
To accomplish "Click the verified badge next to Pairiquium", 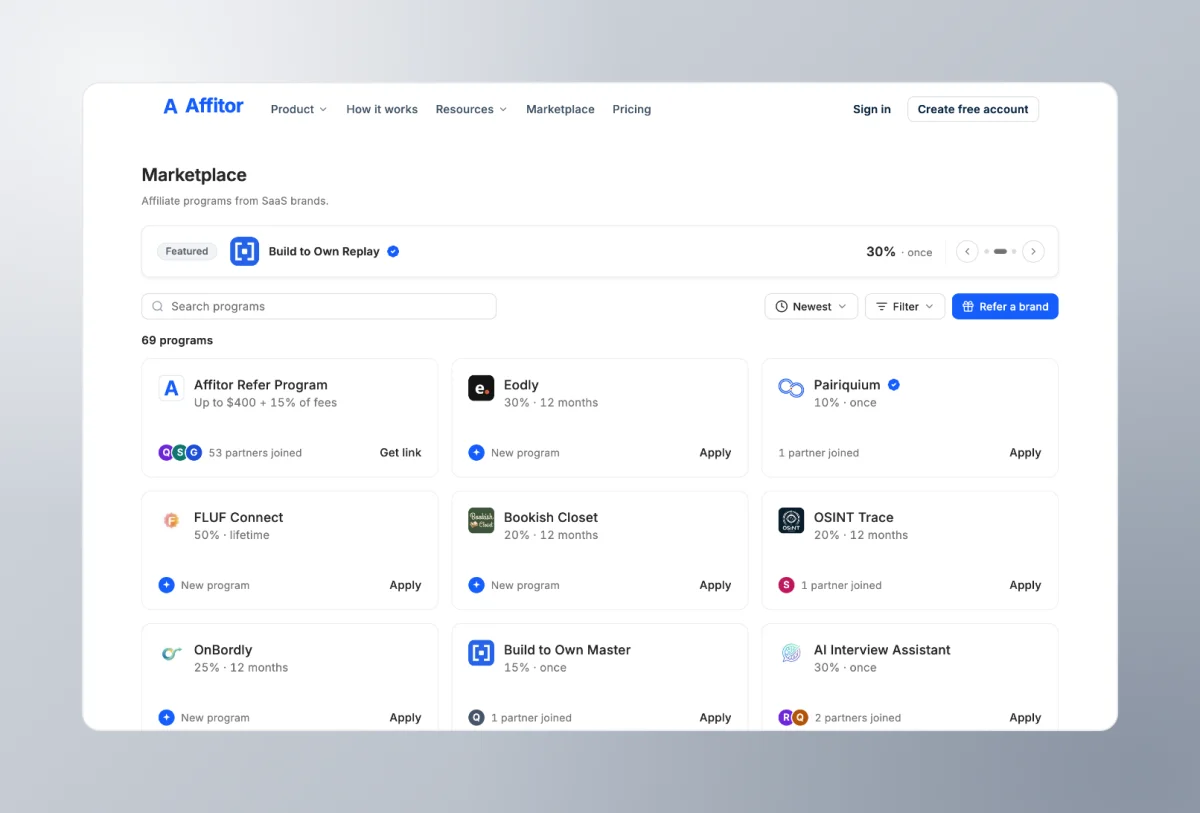I will (x=894, y=385).
